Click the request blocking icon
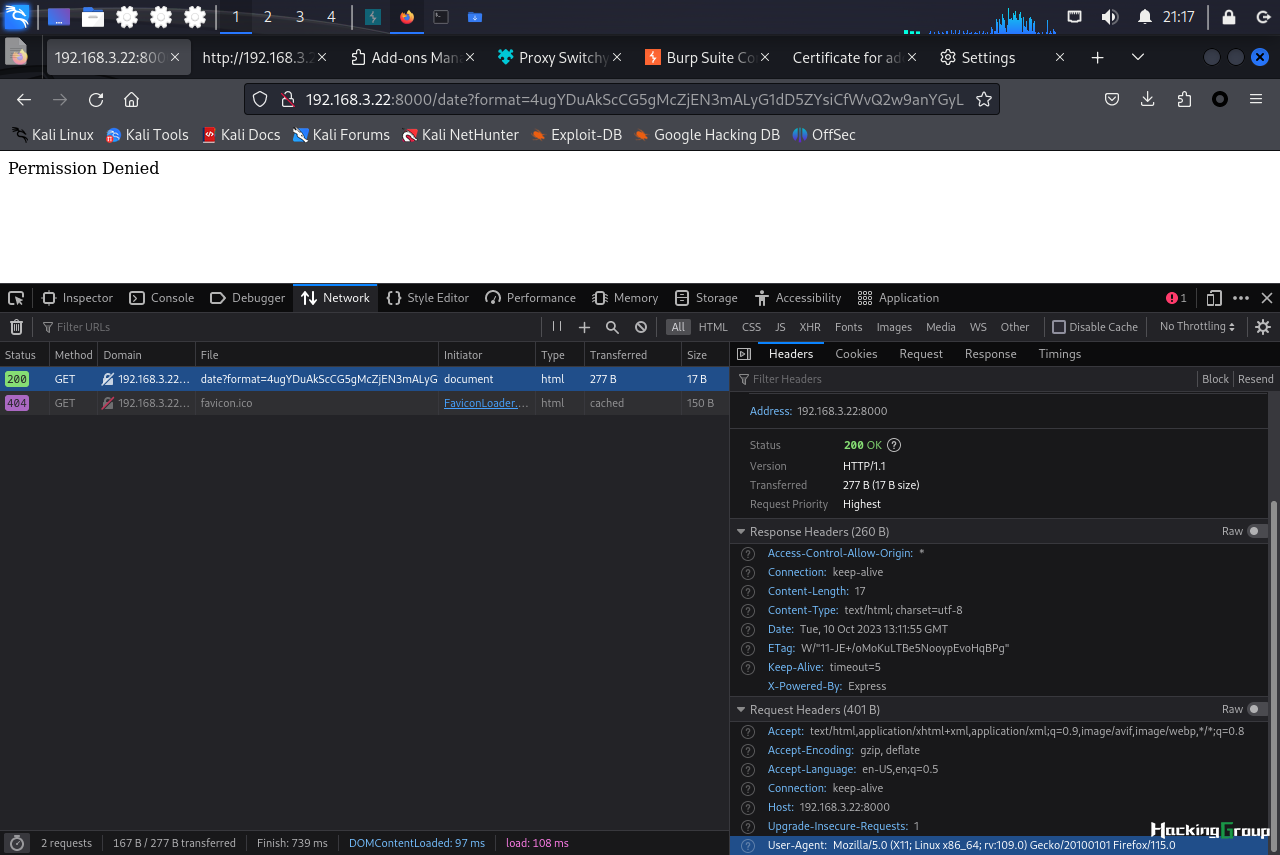This screenshot has width=1280, height=855. click(641, 327)
